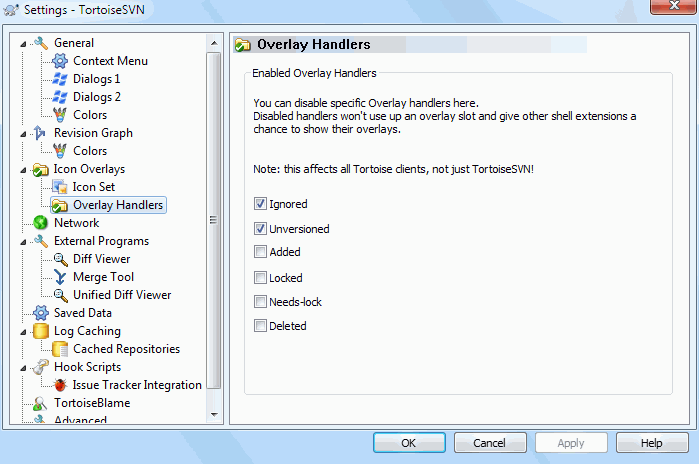Select the Dialogs 2 entry
This screenshot has width=699, height=464.
(97, 97)
